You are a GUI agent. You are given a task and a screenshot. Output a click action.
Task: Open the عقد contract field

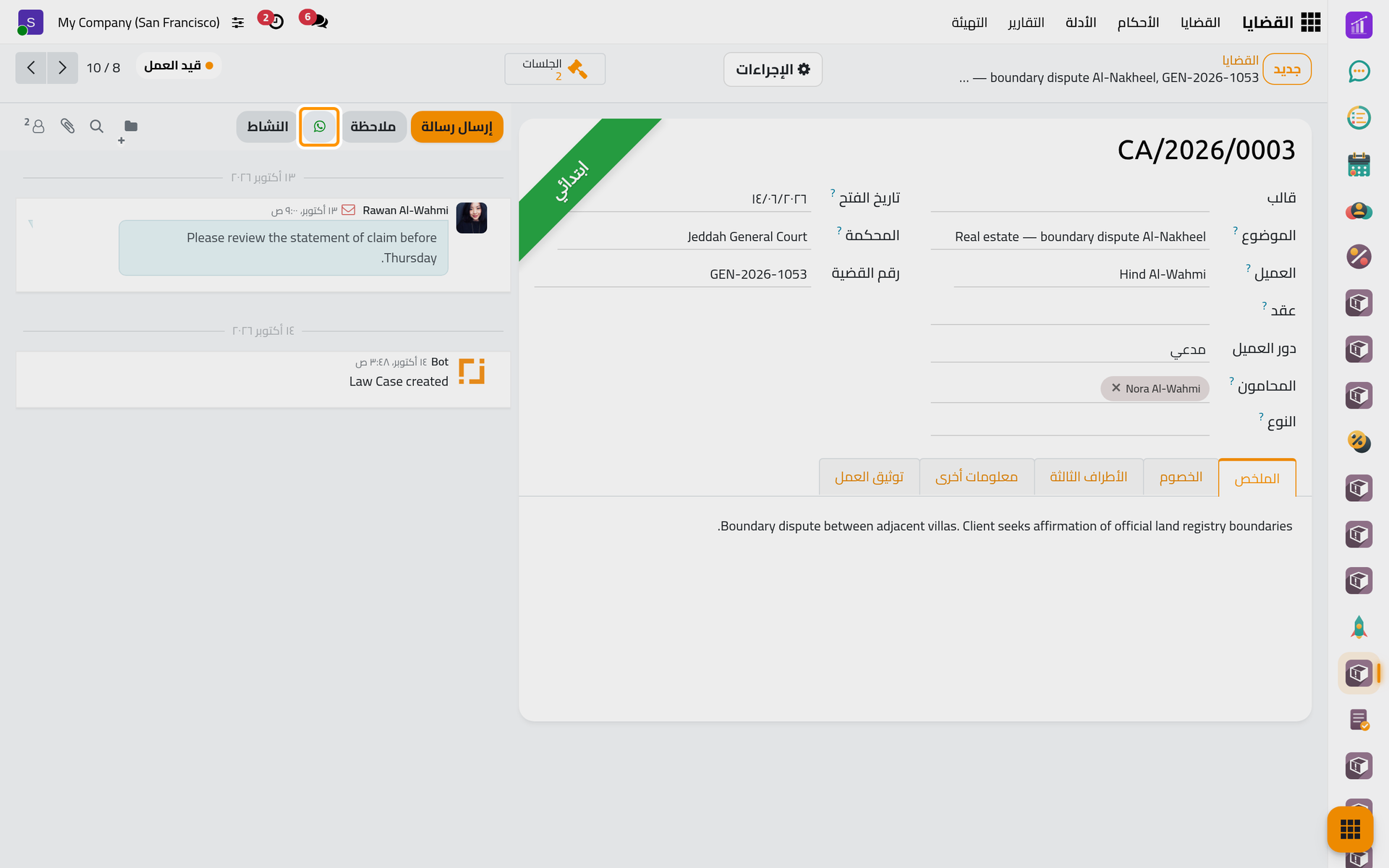(1069, 311)
